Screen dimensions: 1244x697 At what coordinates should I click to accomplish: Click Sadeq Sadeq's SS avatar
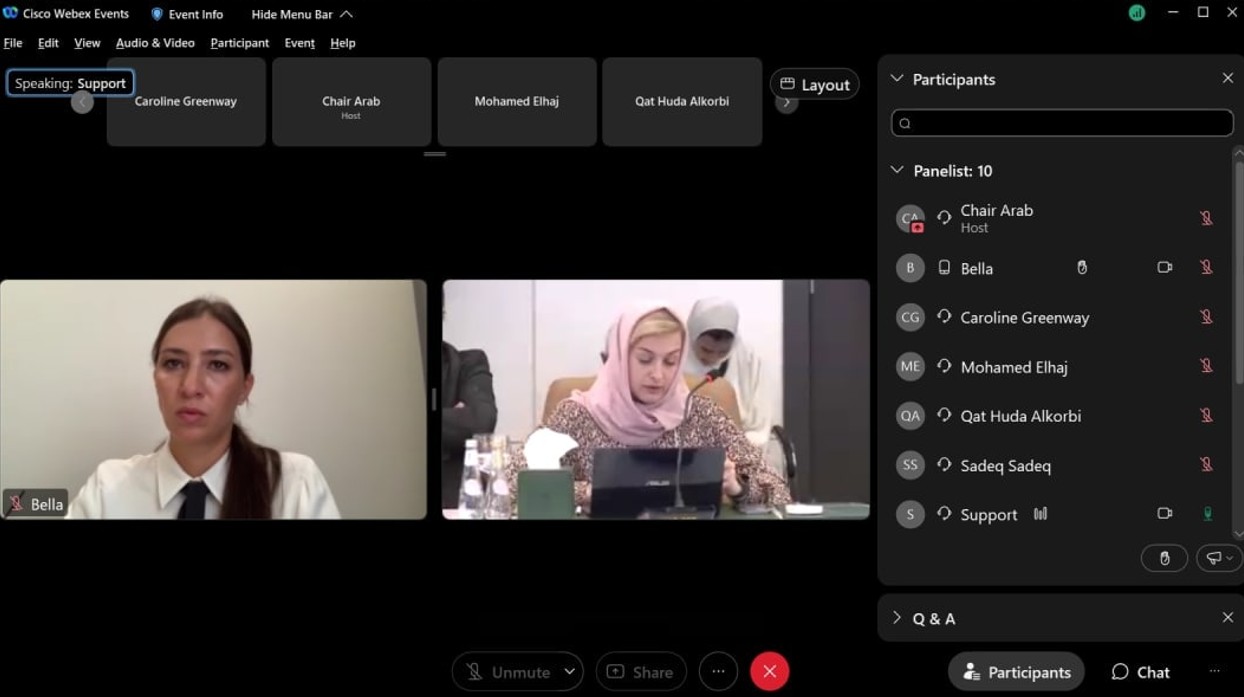click(x=910, y=465)
